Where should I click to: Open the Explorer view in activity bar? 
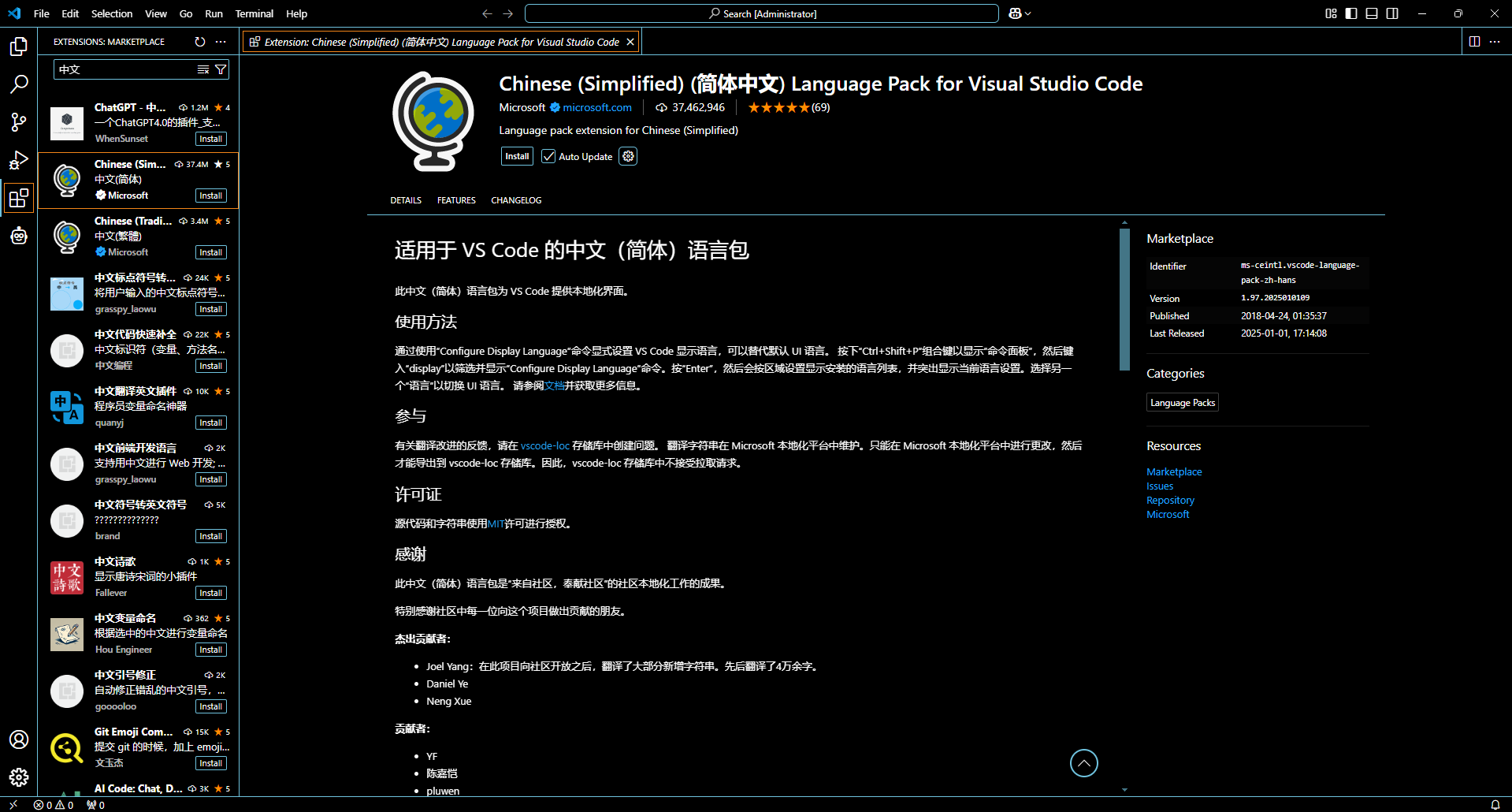[19, 47]
